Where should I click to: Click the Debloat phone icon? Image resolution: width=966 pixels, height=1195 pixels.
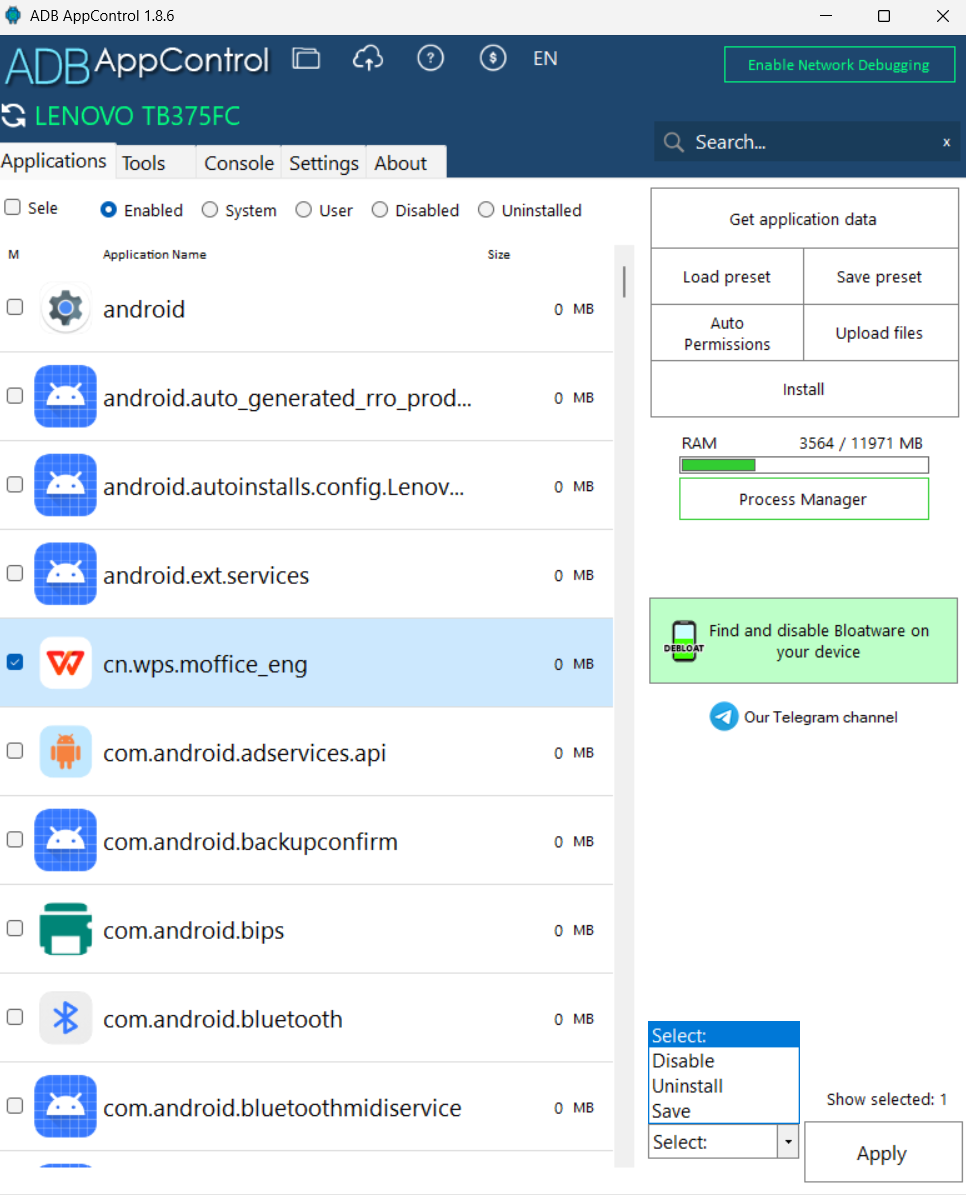click(684, 641)
